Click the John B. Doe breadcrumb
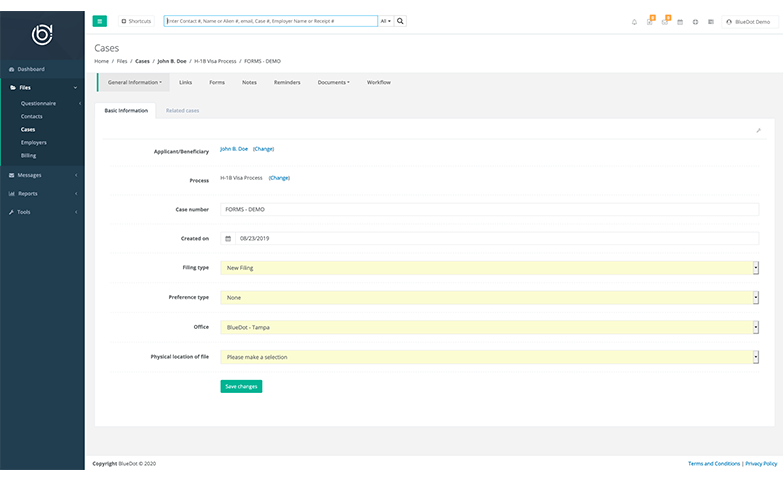The width and height of the screenshot is (783, 481). [172, 61]
